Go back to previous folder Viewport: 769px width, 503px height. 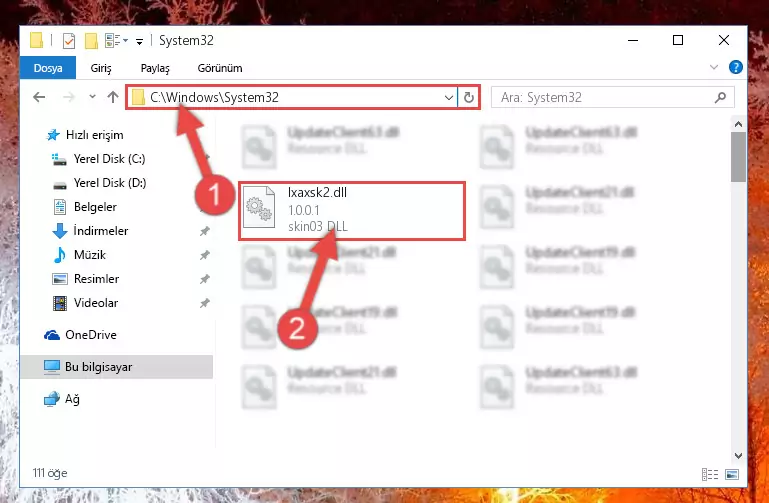(x=39, y=97)
